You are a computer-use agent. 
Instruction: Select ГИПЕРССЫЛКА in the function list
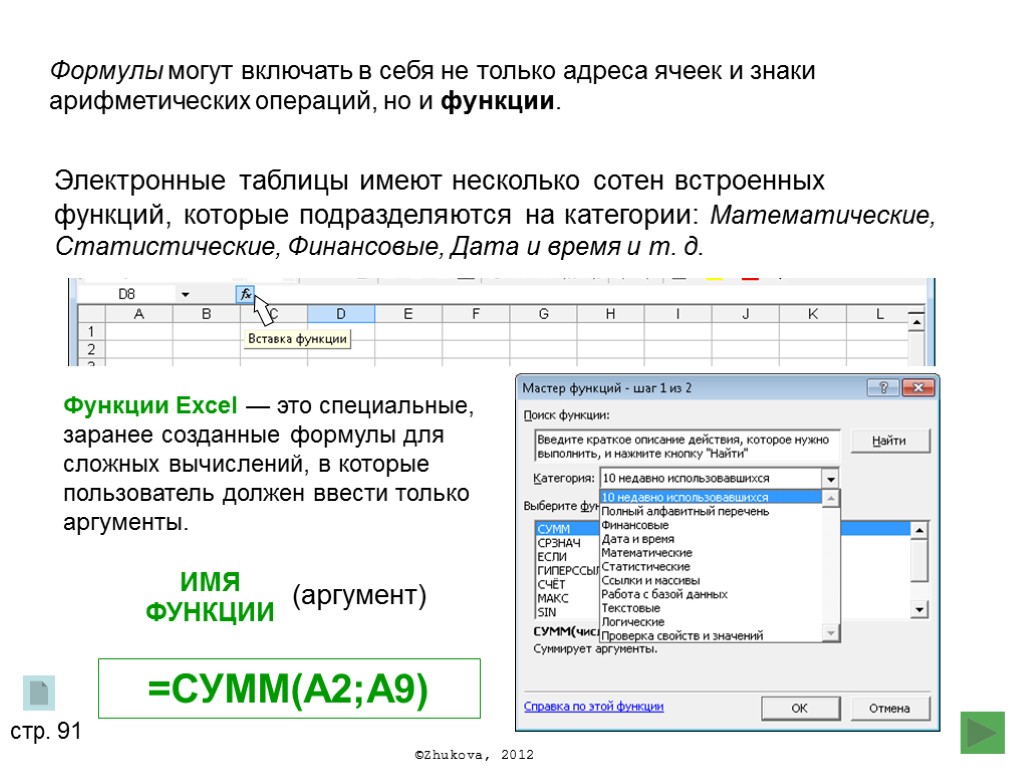pyautogui.click(x=568, y=571)
